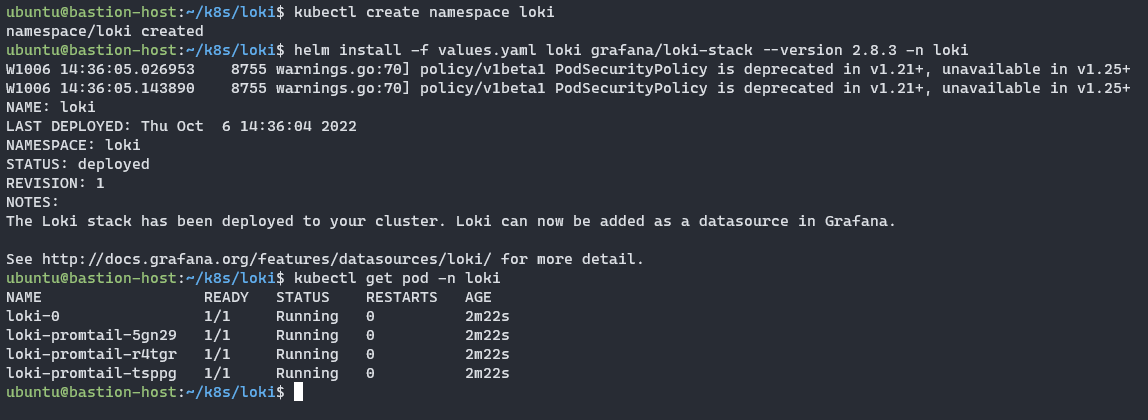Click the "STATUS: deployed" line
Viewport: 1148px width, 420px height.
[x=78, y=164]
